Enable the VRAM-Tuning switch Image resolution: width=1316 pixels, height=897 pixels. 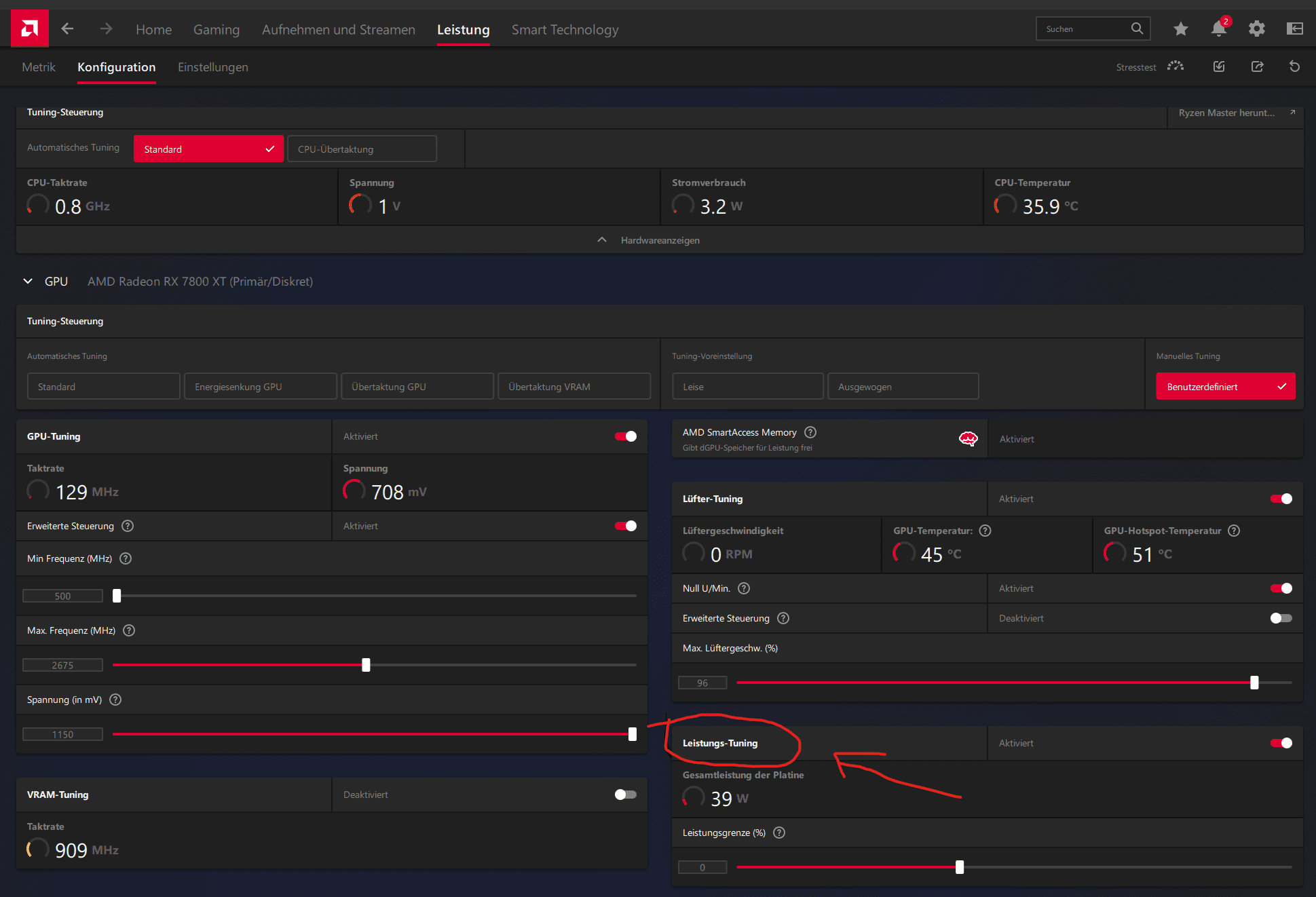[625, 795]
